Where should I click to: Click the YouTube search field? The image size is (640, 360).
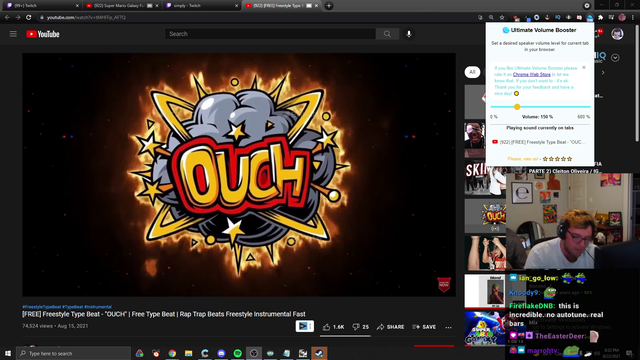point(270,34)
